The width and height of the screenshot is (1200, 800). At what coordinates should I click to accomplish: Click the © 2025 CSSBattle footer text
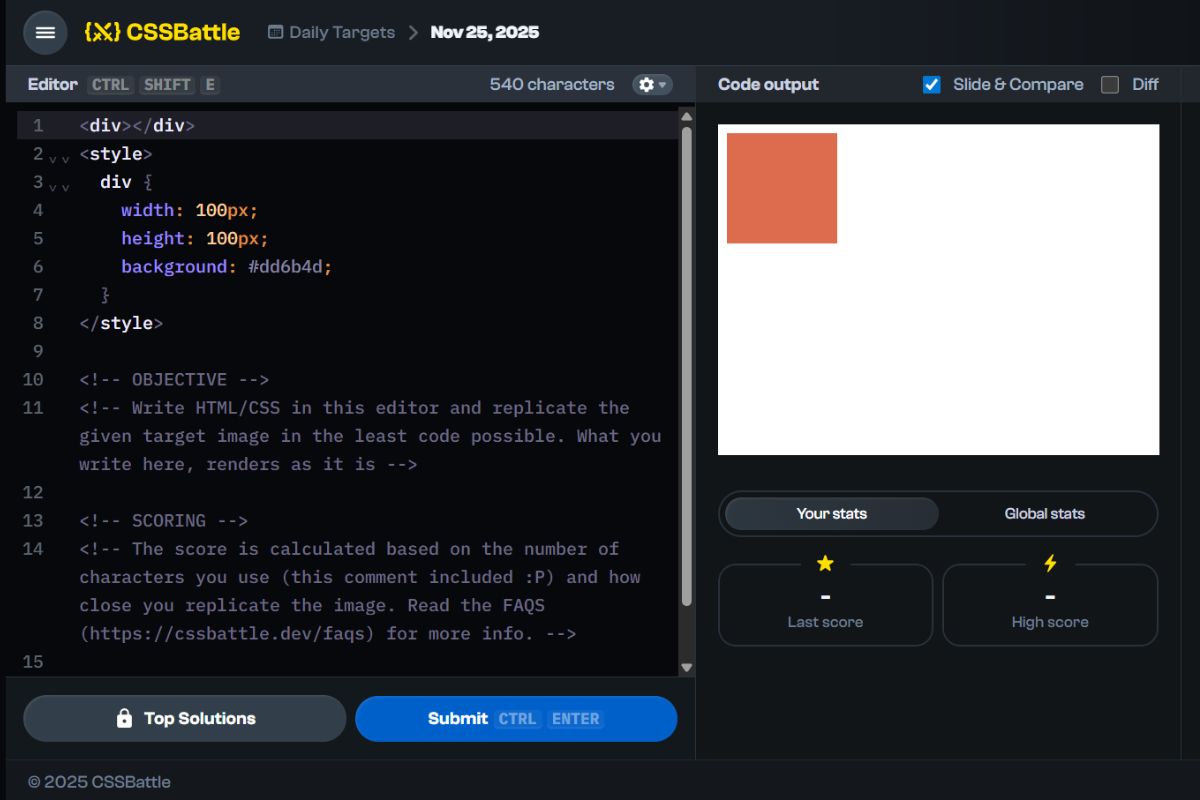click(x=100, y=781)
